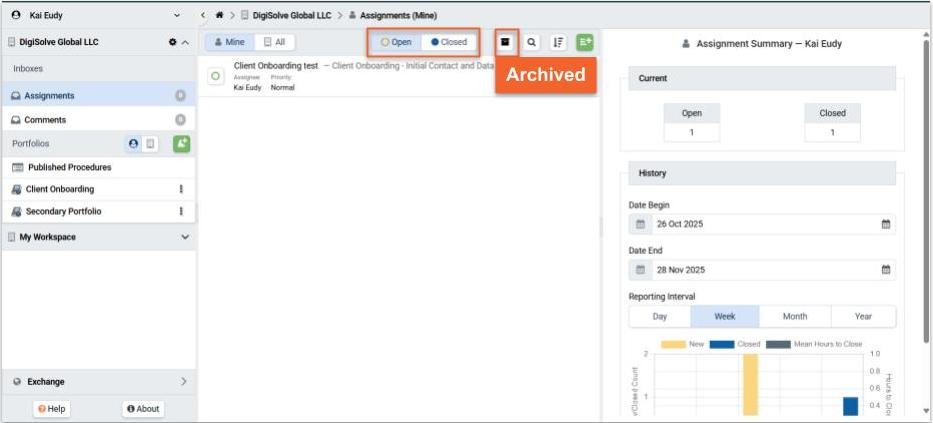This screenshot has width=933, height=423.
Task: Click the green add assignment icon
Action: (585, 42)
